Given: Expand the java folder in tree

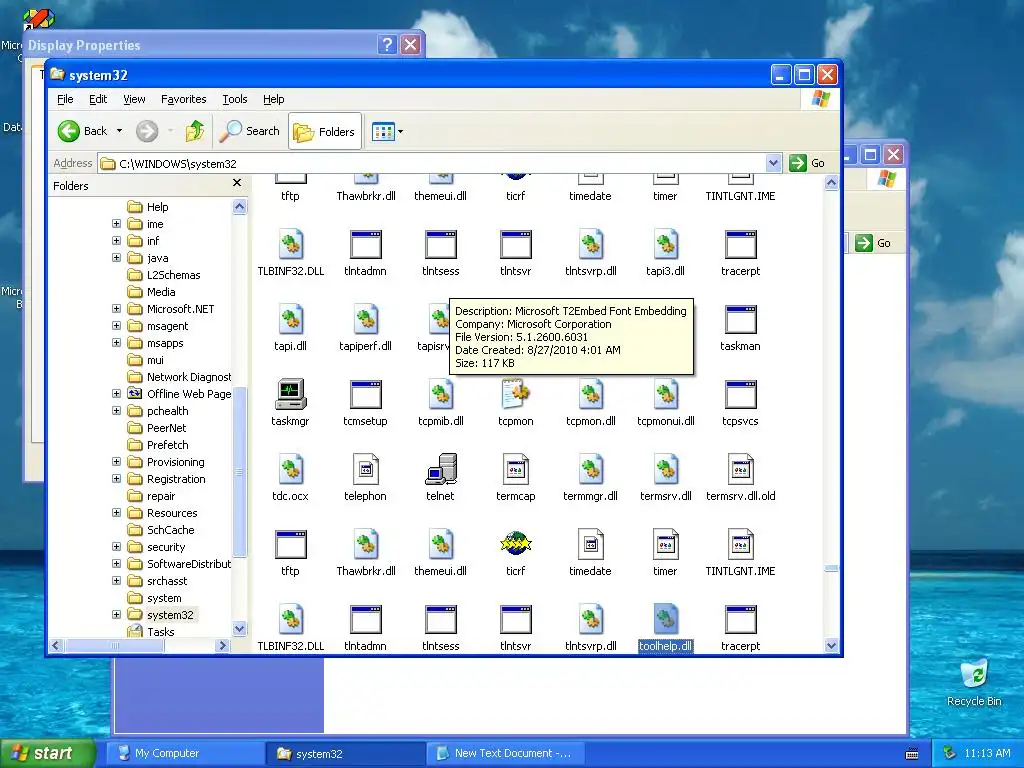Looking at the screenshot, I should point(116,257).
